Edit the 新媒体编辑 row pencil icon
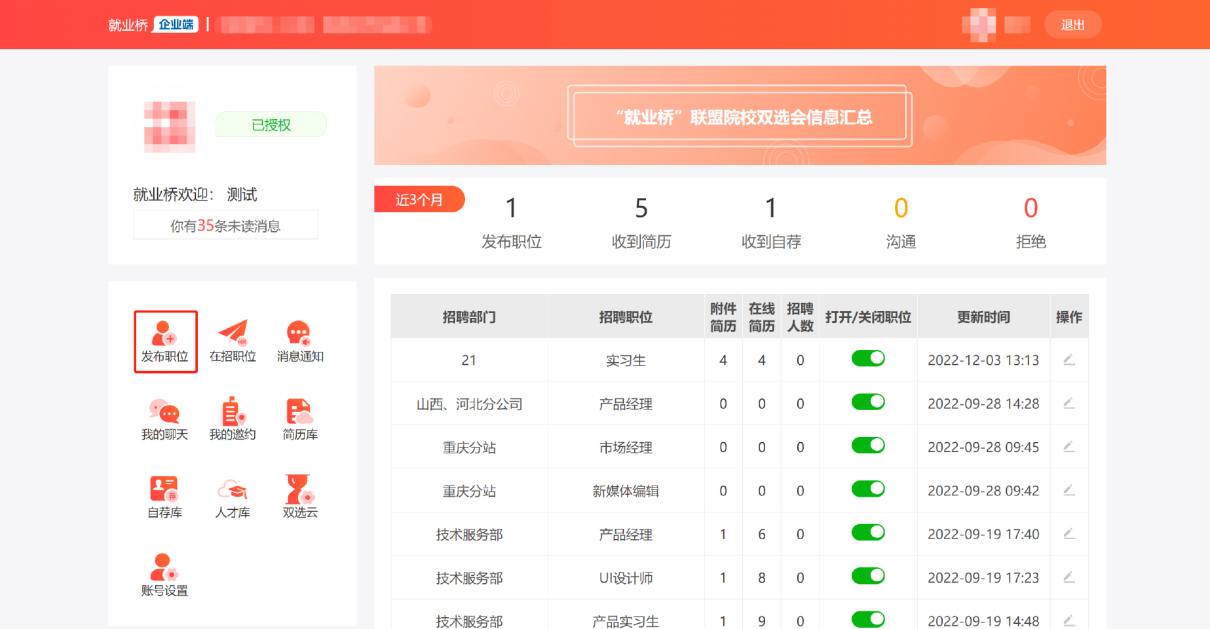 1069,491
